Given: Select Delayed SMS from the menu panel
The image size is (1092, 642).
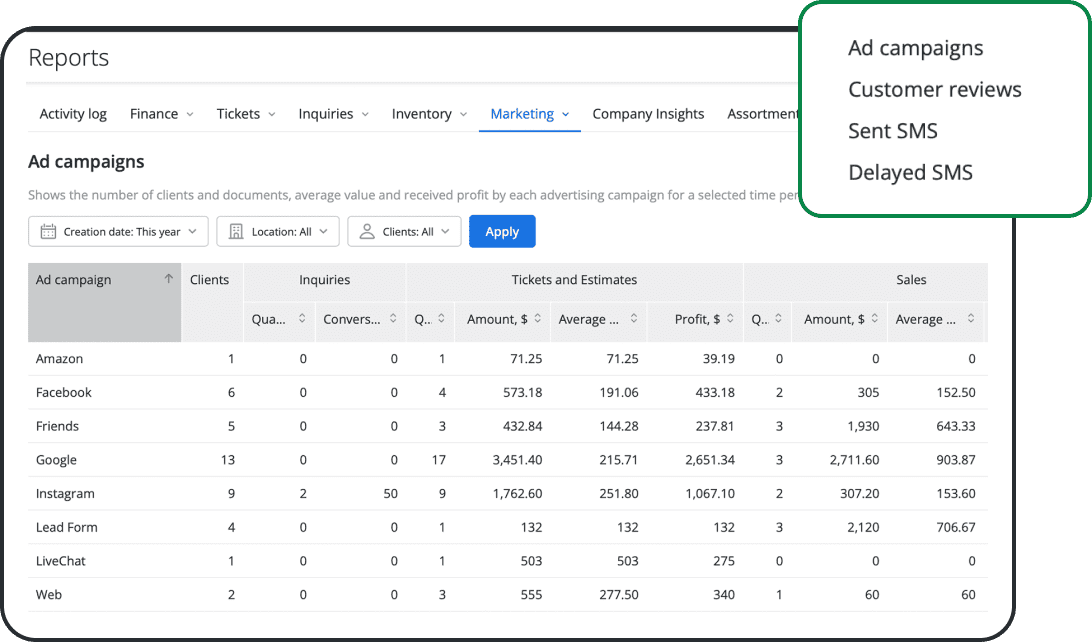Looking at the screenshot, I should pos(910,172).
